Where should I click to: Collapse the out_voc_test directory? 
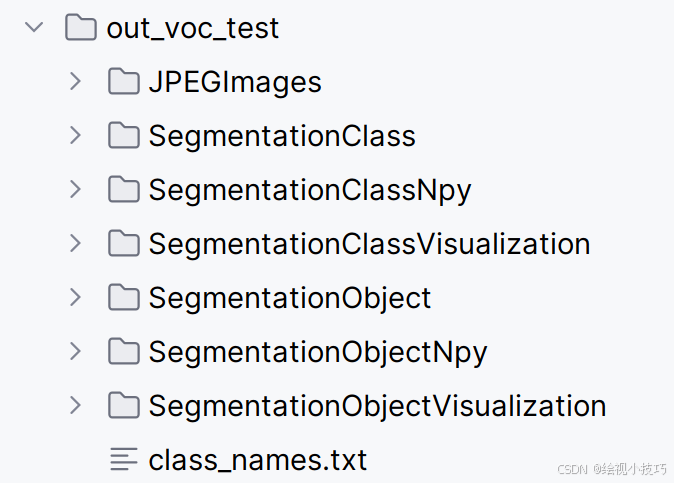[x=34, y=27]
